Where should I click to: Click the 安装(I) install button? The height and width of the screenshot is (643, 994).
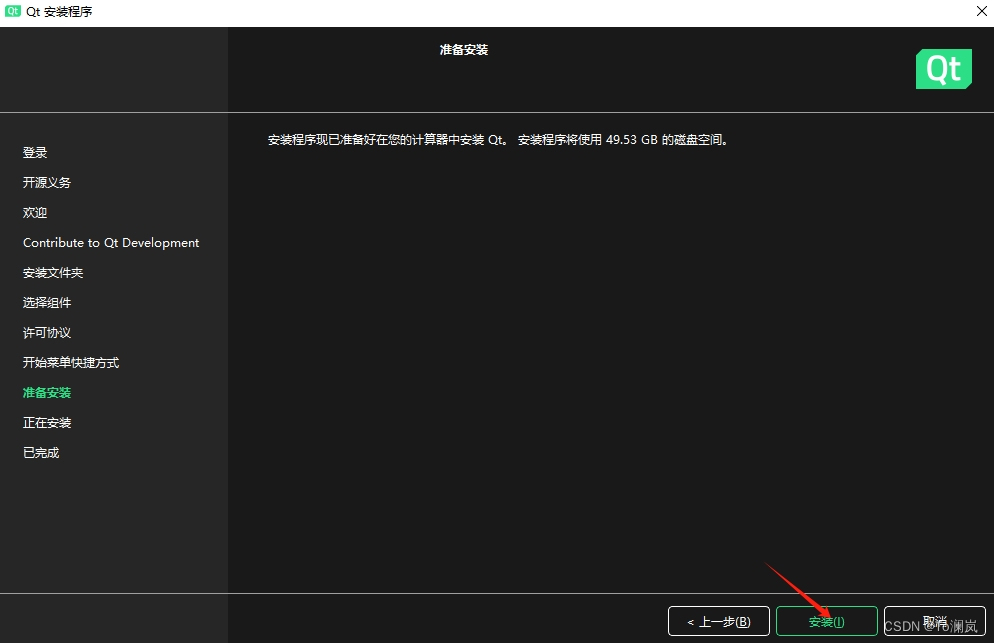827,621
